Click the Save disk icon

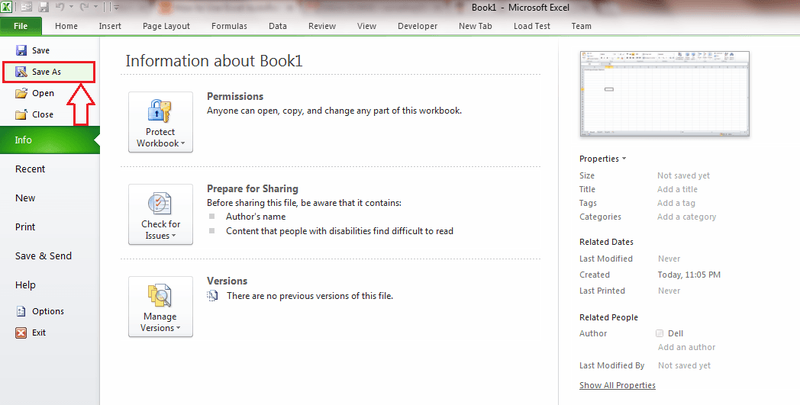(21, 50)
